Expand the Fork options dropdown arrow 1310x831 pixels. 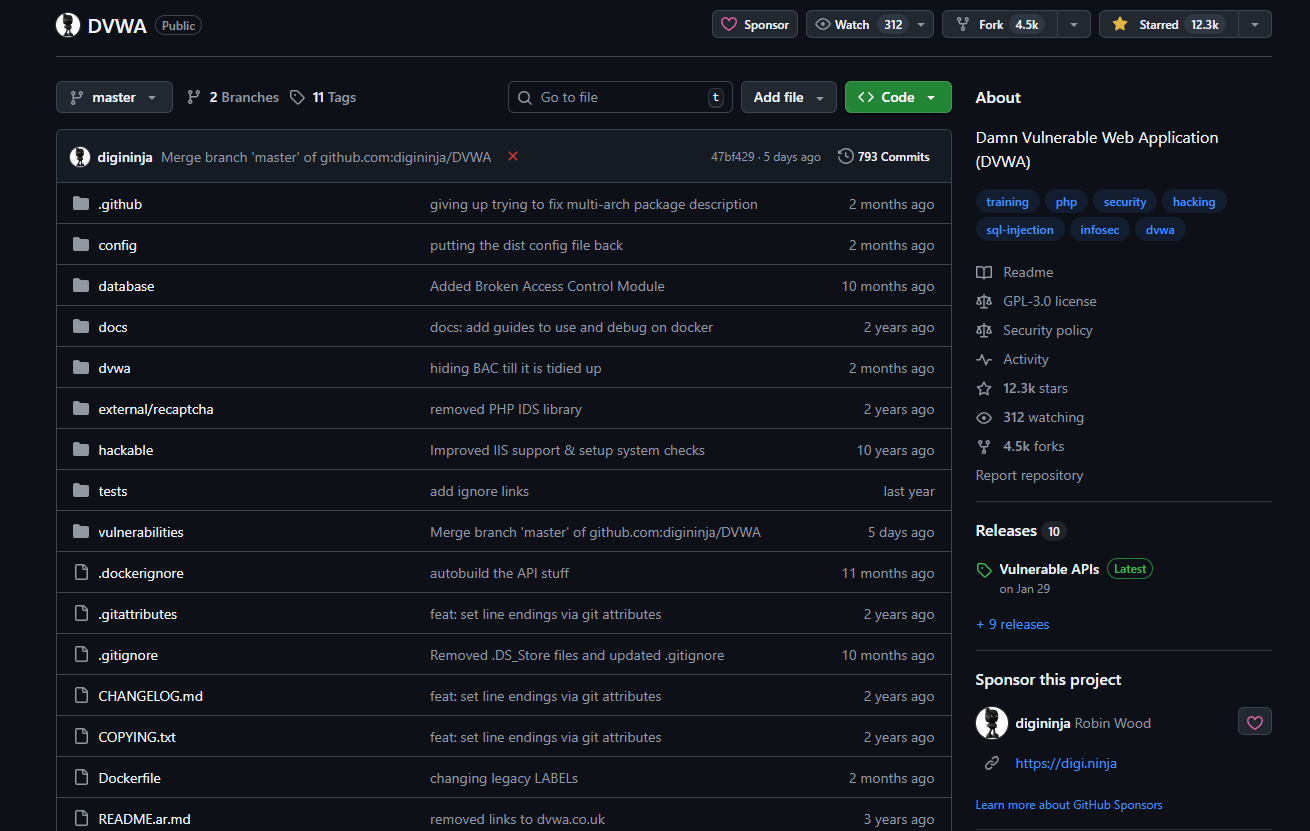[x=1074, y=25]
